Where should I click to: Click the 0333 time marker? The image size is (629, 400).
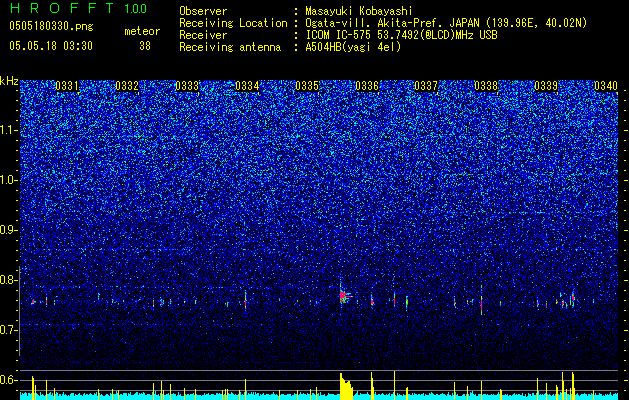tap(187, 86)
